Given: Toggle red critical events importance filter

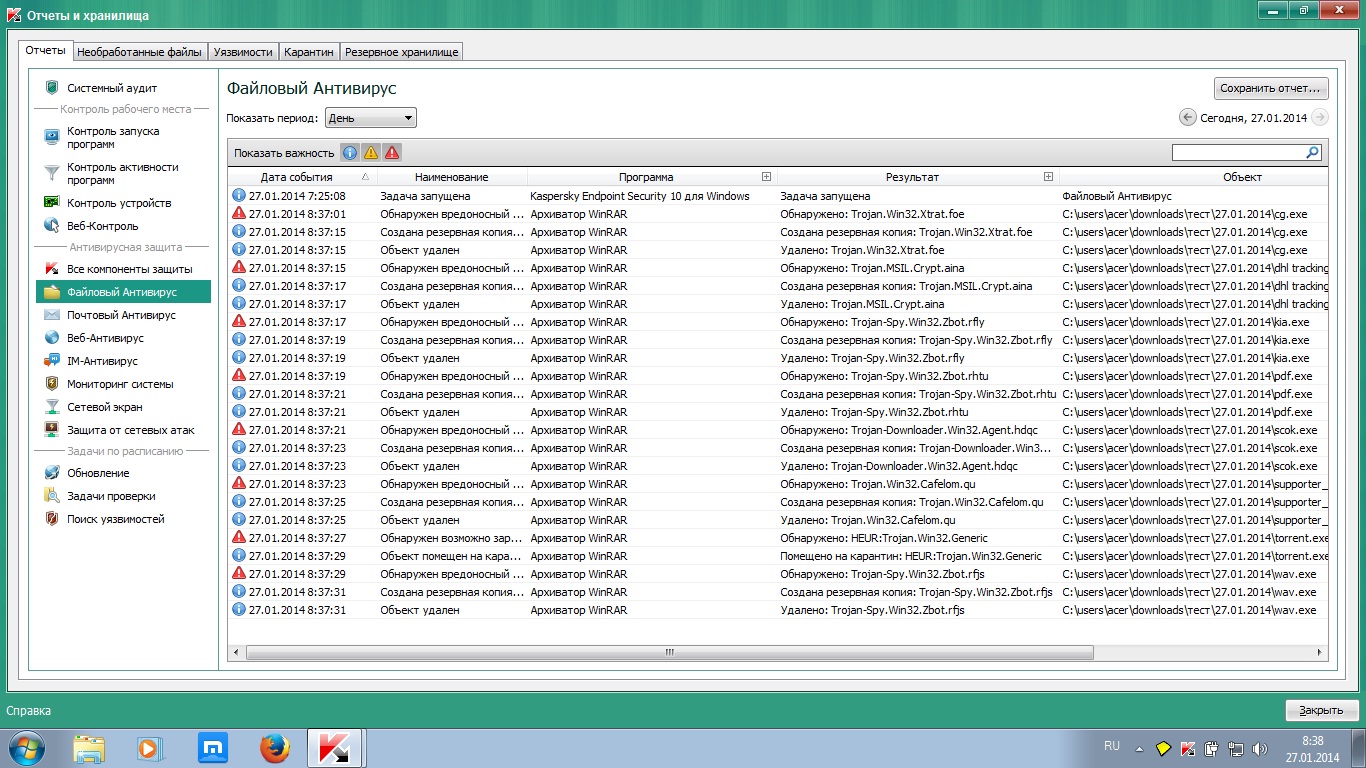Looking at the screenshot, I should [x=392, y=153].
